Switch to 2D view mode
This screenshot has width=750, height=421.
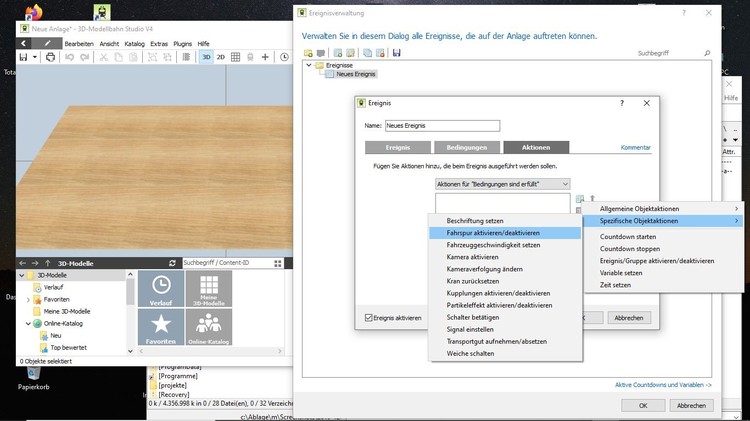[221, 57]
